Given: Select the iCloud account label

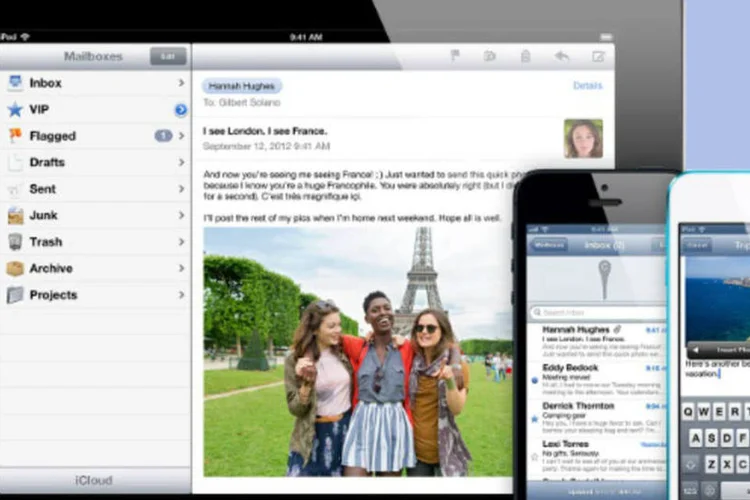Looking at the screenshot, I should pos(94,480).
